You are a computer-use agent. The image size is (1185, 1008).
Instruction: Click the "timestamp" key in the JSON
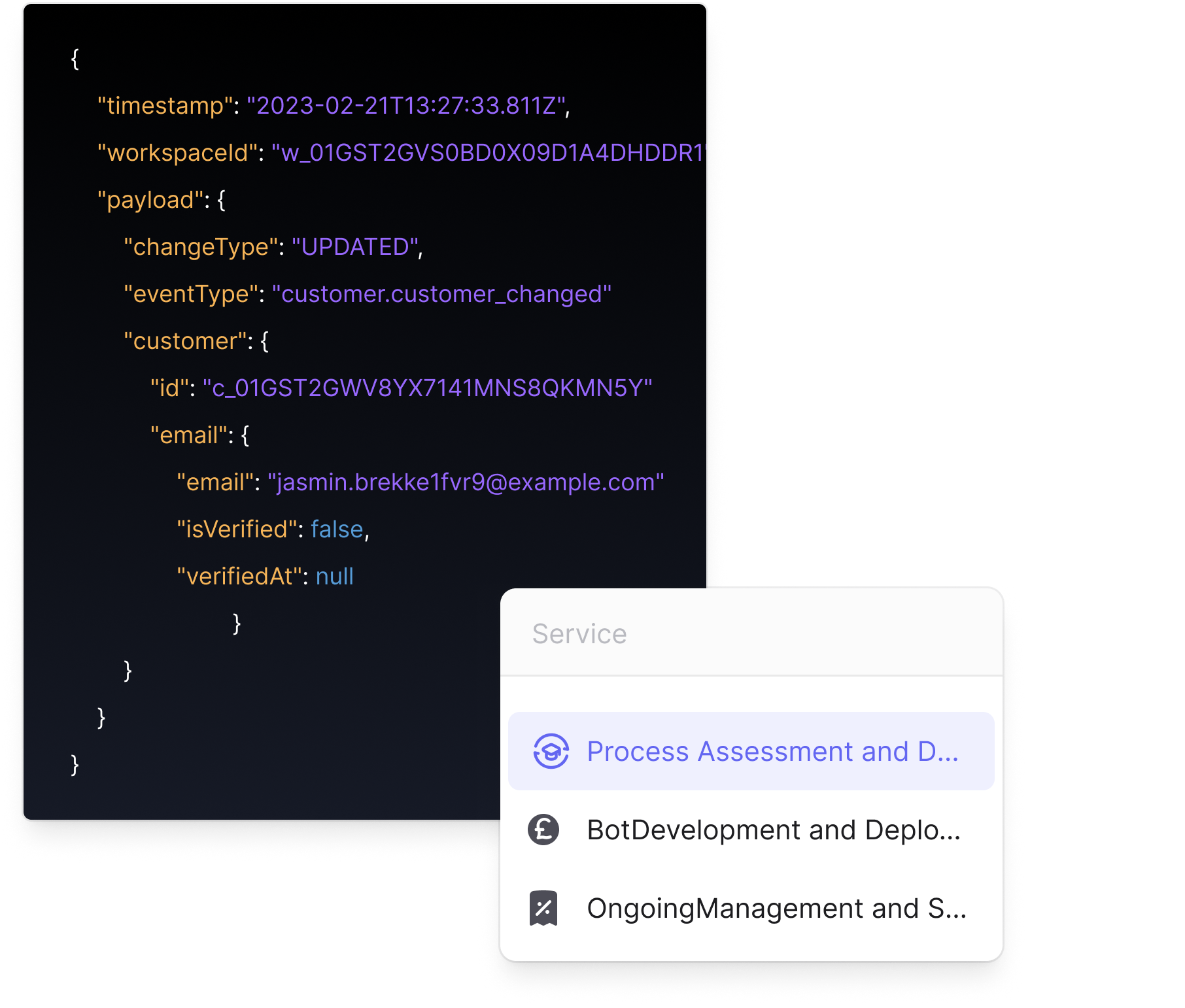(165, 105)
